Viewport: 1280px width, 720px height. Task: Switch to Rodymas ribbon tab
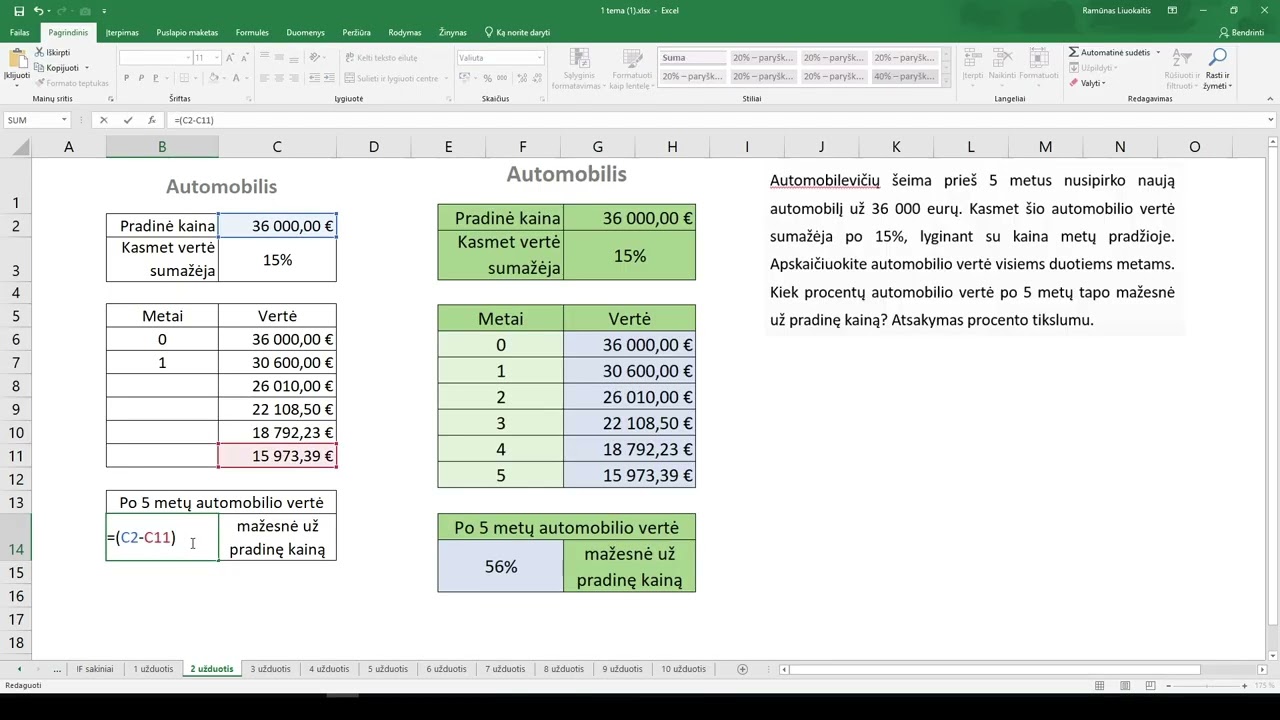tap(405, 32)
